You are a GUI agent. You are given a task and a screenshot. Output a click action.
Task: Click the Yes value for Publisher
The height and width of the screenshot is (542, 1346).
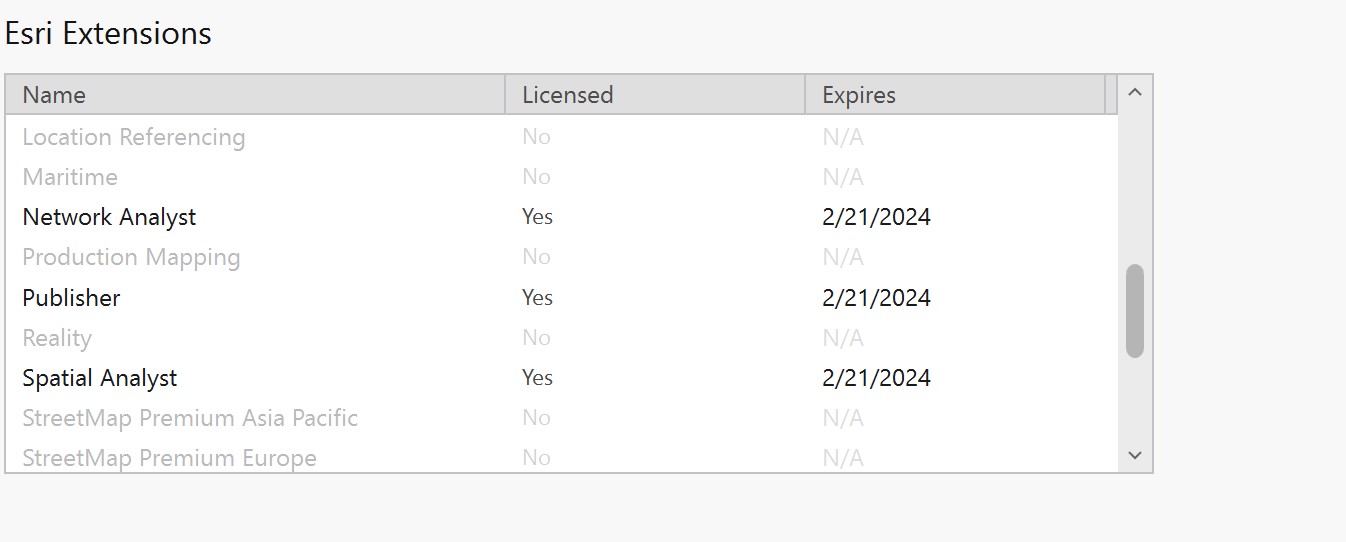tap(537, 298)
